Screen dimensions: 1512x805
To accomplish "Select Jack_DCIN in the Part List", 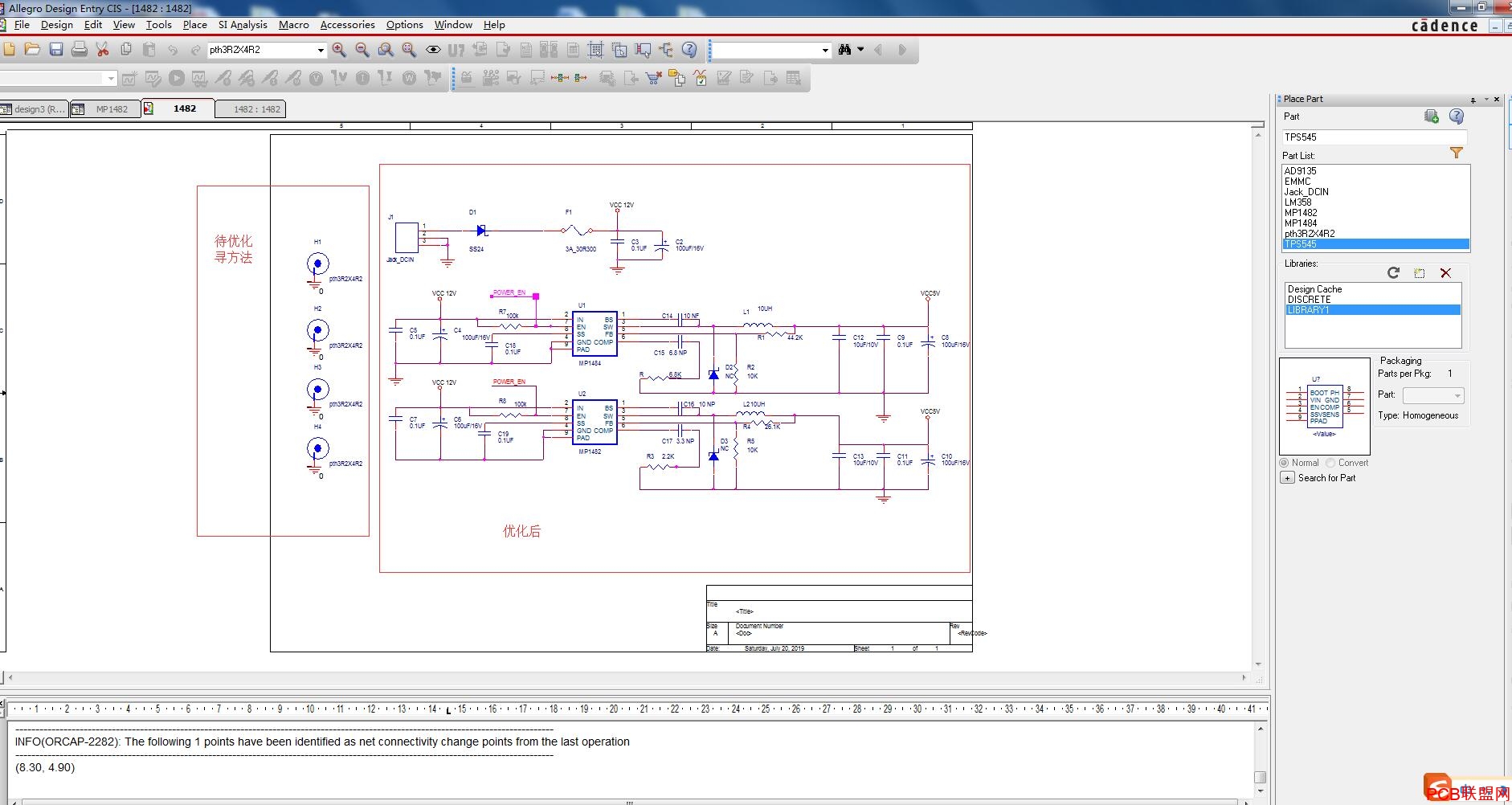I will [1375, 192].
